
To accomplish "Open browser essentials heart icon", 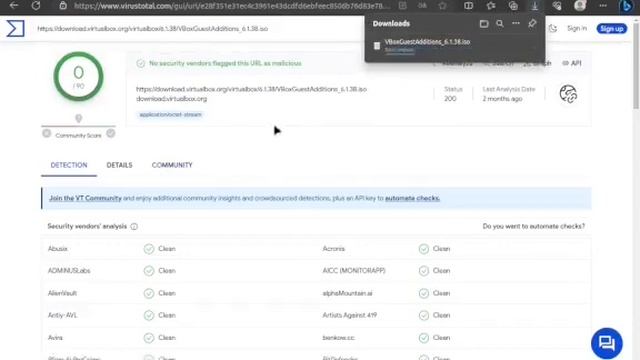I will click(x=557, y=6).
